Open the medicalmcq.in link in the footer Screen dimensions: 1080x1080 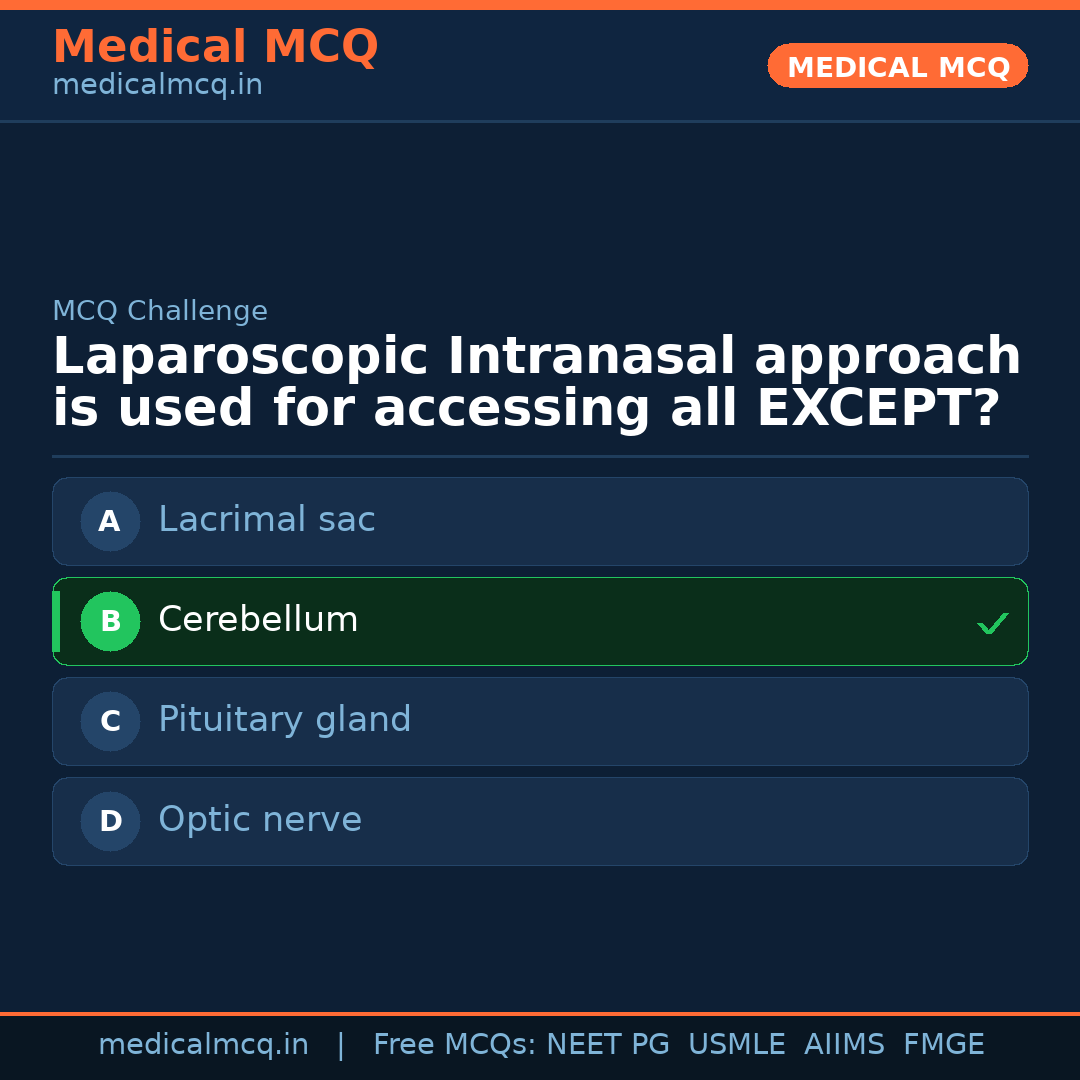click(203, 1045)
